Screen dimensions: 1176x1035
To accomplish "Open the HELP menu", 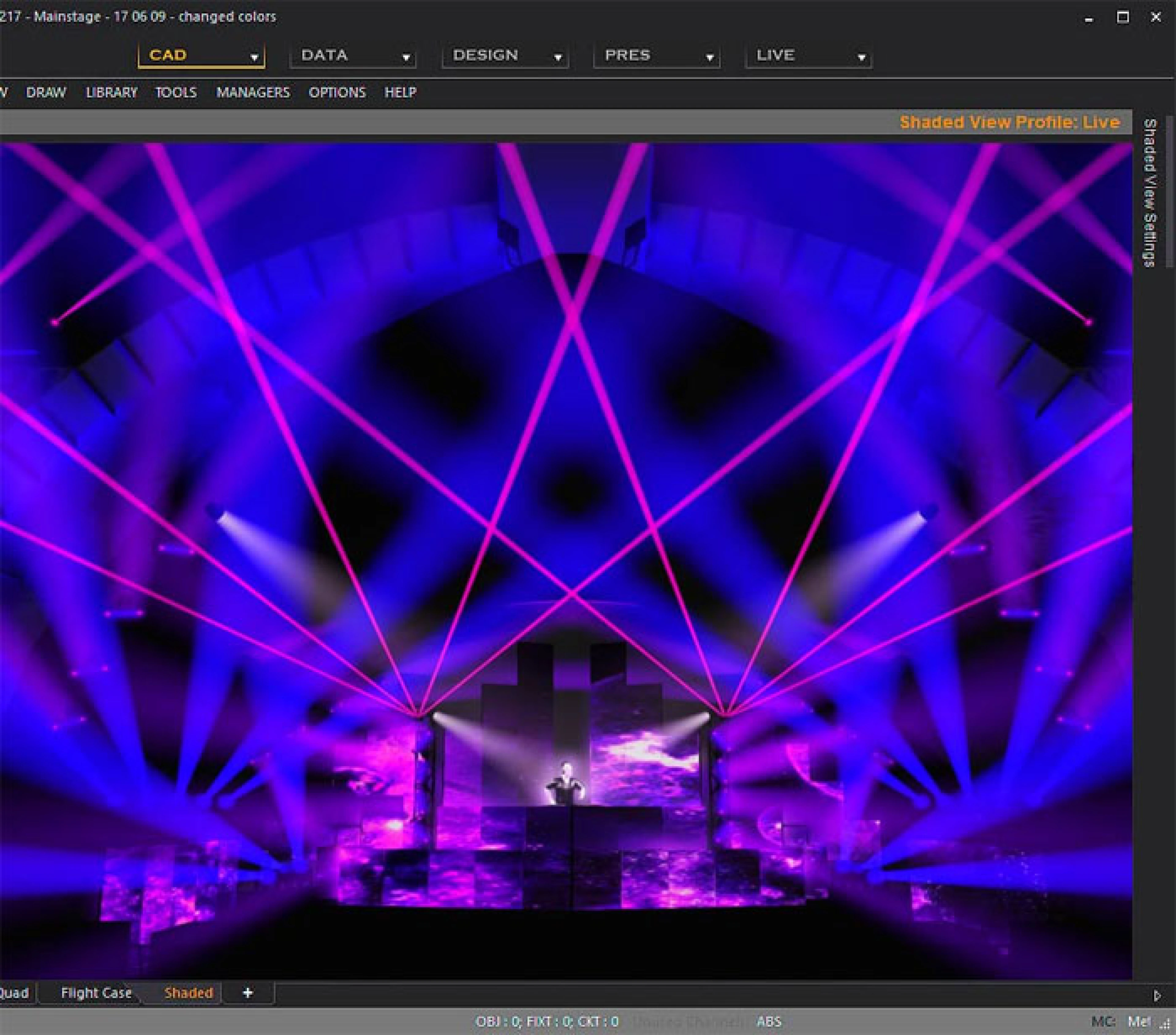I will coord(401,93).
